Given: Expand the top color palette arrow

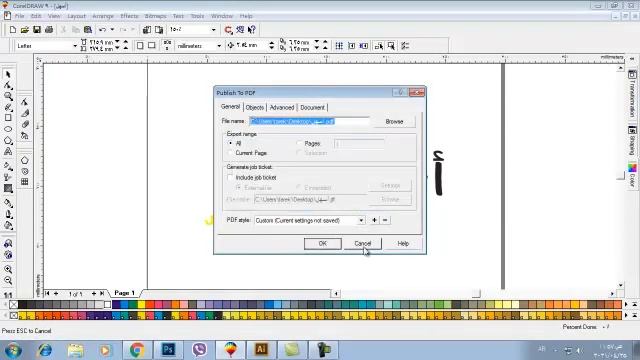Looking at the screenshot, I should [x=634, y=304].
